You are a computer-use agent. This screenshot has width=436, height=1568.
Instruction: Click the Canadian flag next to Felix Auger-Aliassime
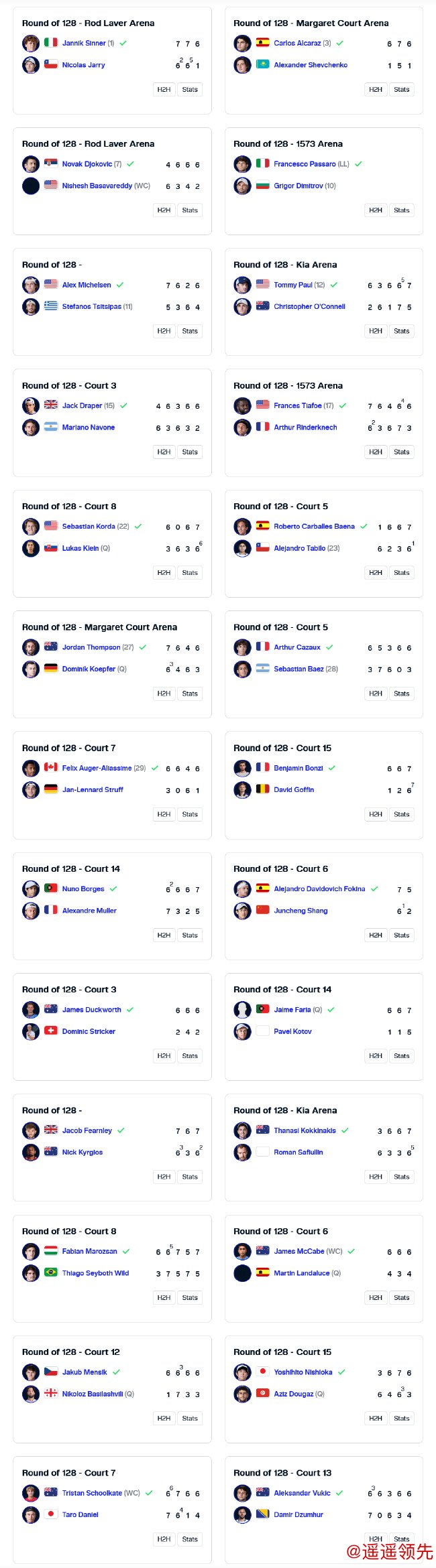click(x=51, y=768)
